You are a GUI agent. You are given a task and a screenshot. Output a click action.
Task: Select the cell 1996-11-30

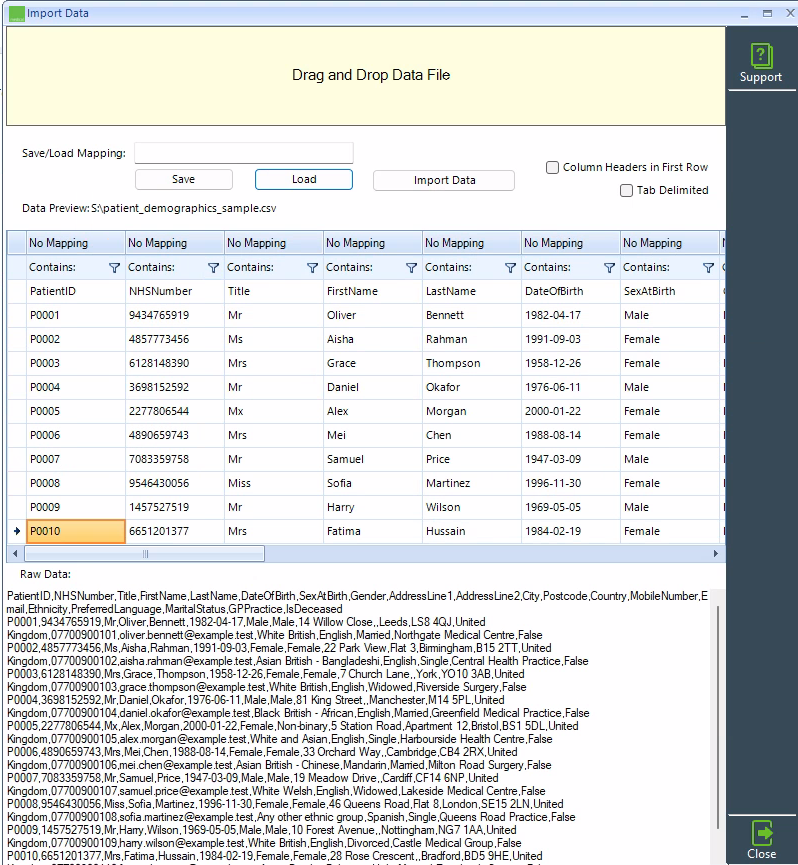point(571,483)
